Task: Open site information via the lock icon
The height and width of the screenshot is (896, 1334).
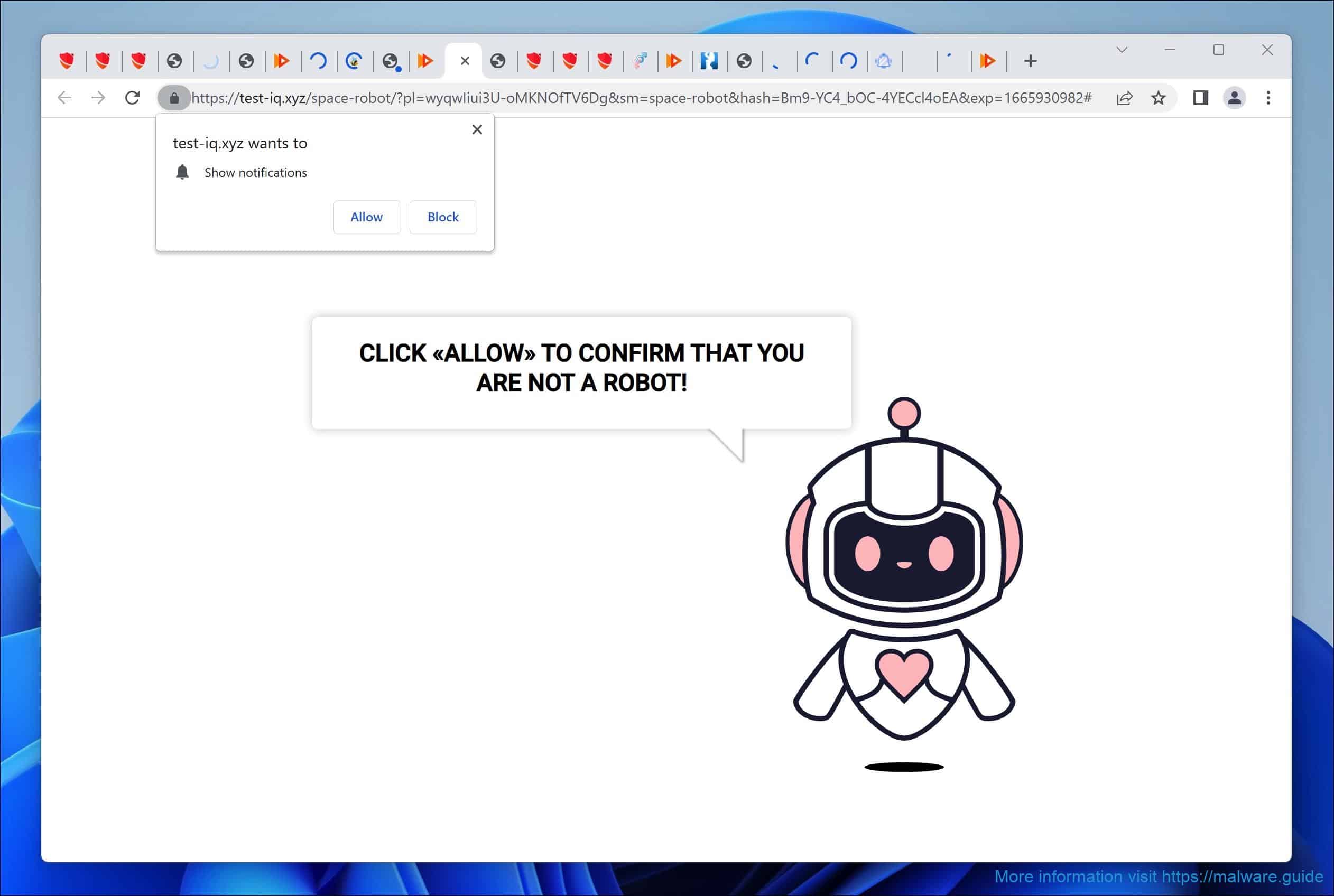Action: [x=174, y=98]
